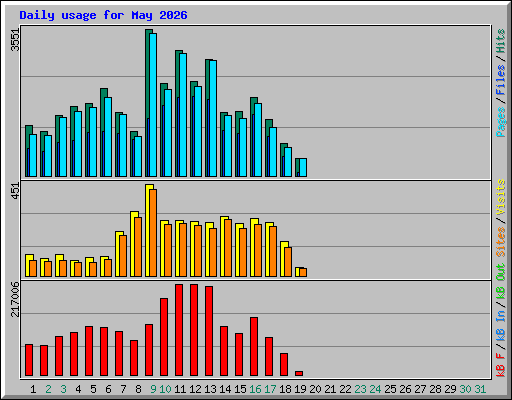This screenshot has height=400, width=512.
Task: Click the orange sites bar for day 14
Action: [228, 248]
